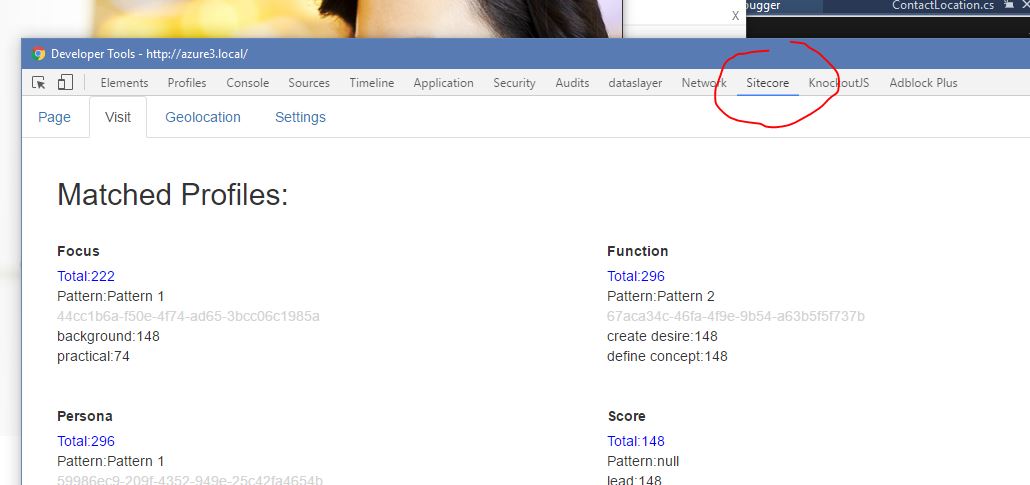Open the Page sub-tab
The image size is (1030, 485).
pos(55,117)
